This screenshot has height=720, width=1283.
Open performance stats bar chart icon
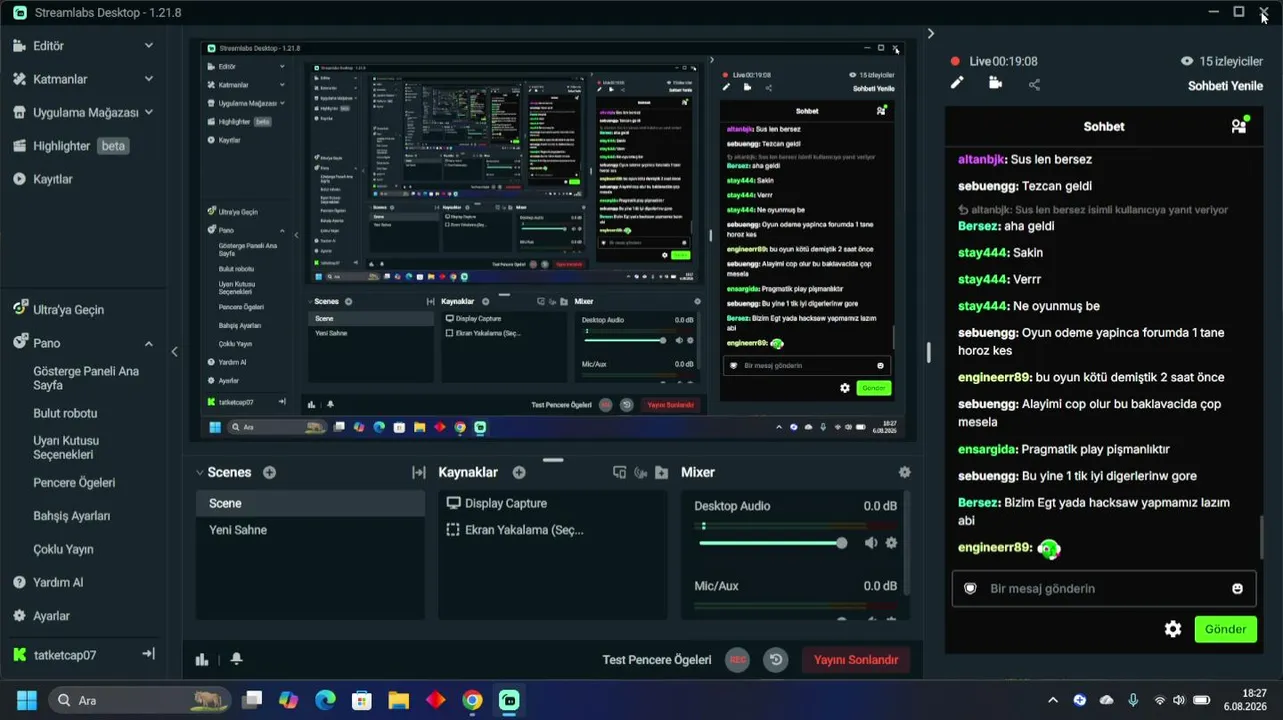coord(202,659)
